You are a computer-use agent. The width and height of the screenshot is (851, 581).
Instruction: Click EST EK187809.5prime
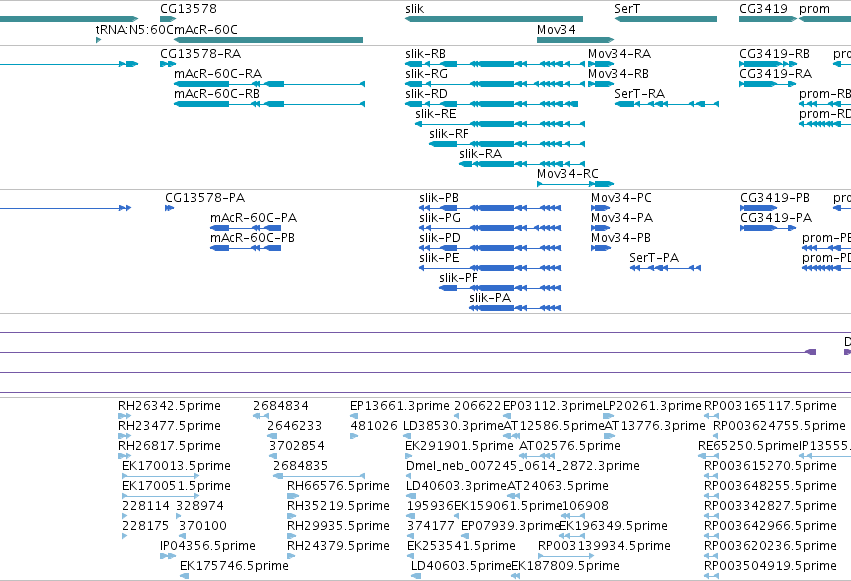(x=516, y=576)
